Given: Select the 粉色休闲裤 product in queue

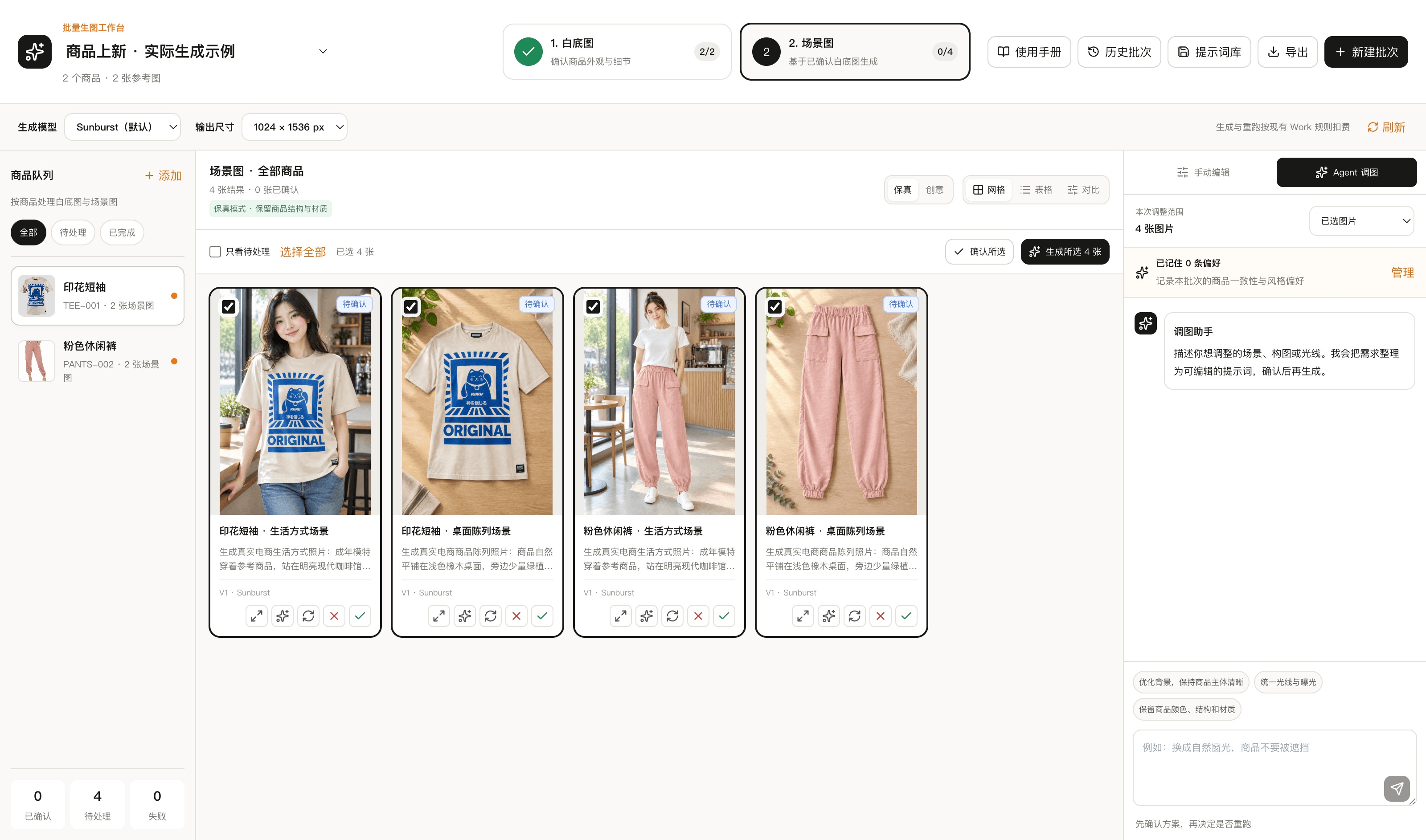Looking at the screenshot, I should coord(98,361).
